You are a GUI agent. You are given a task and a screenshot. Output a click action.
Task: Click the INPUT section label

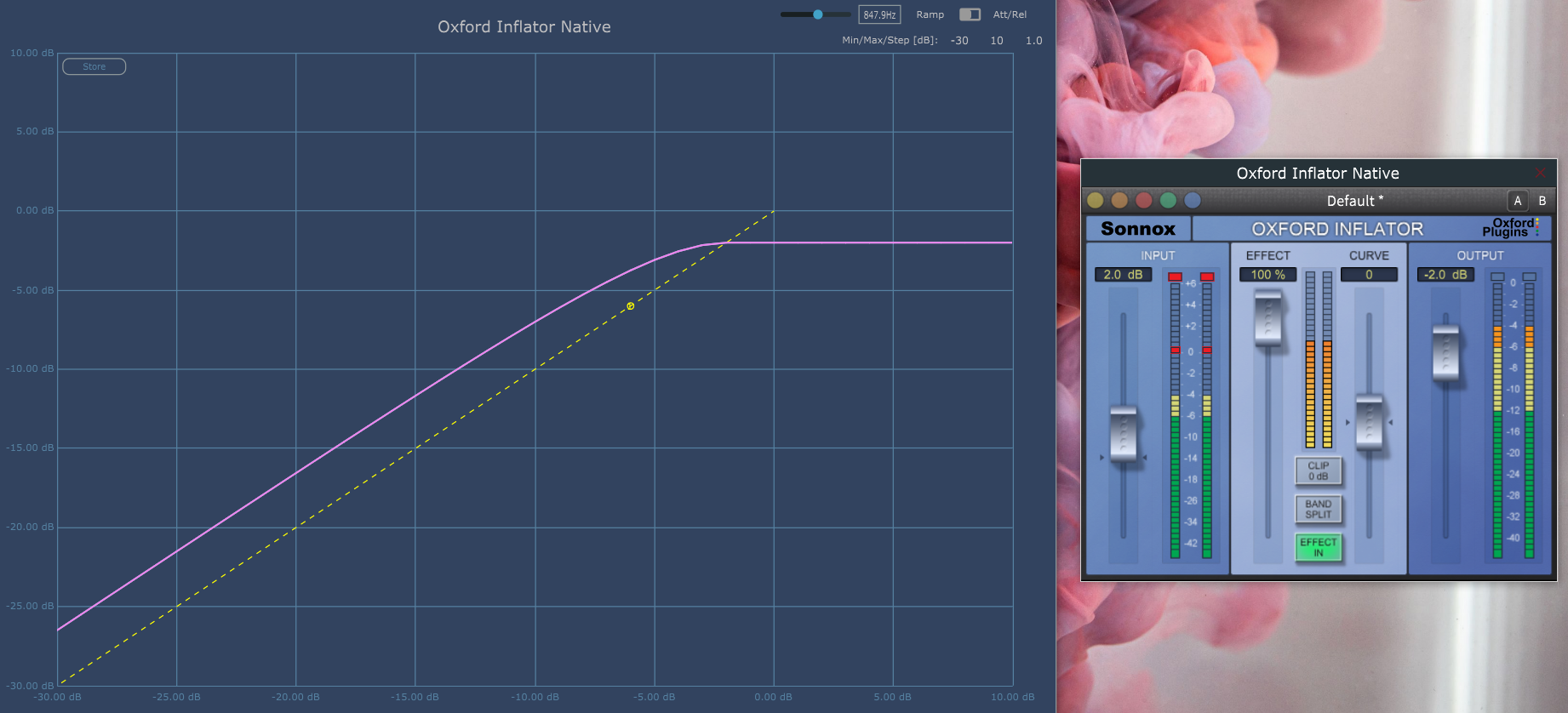[1158, 255]
